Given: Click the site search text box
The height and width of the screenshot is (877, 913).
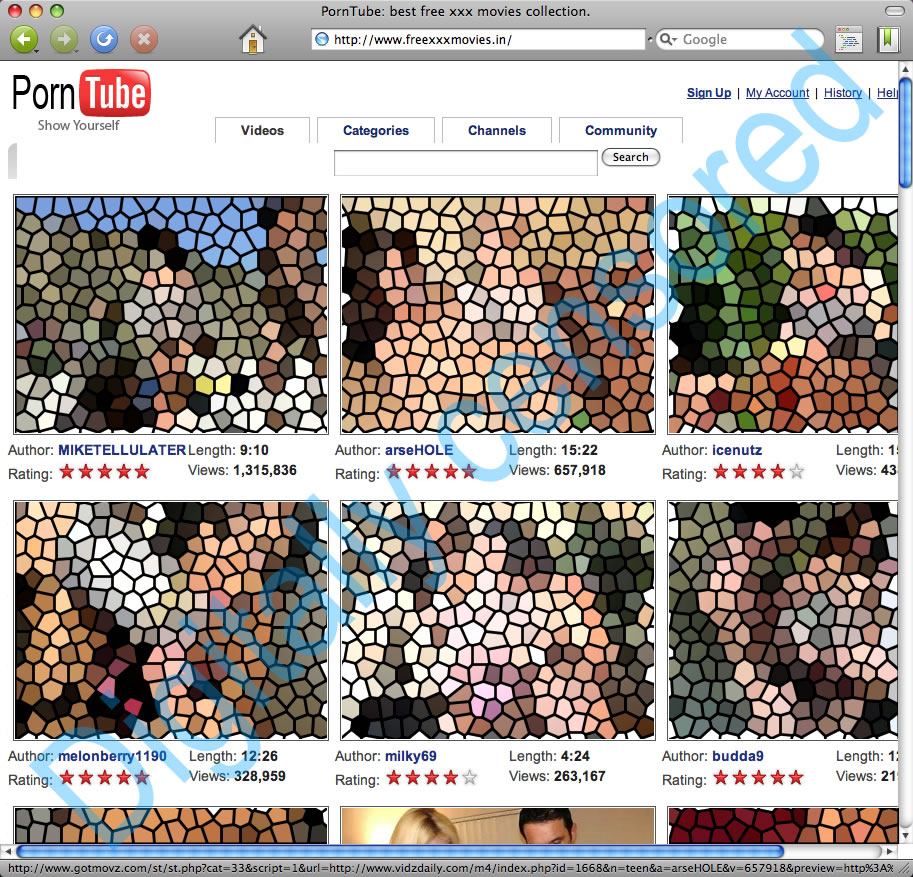Looking at the screenshot, I should click(x=466, y=162).
